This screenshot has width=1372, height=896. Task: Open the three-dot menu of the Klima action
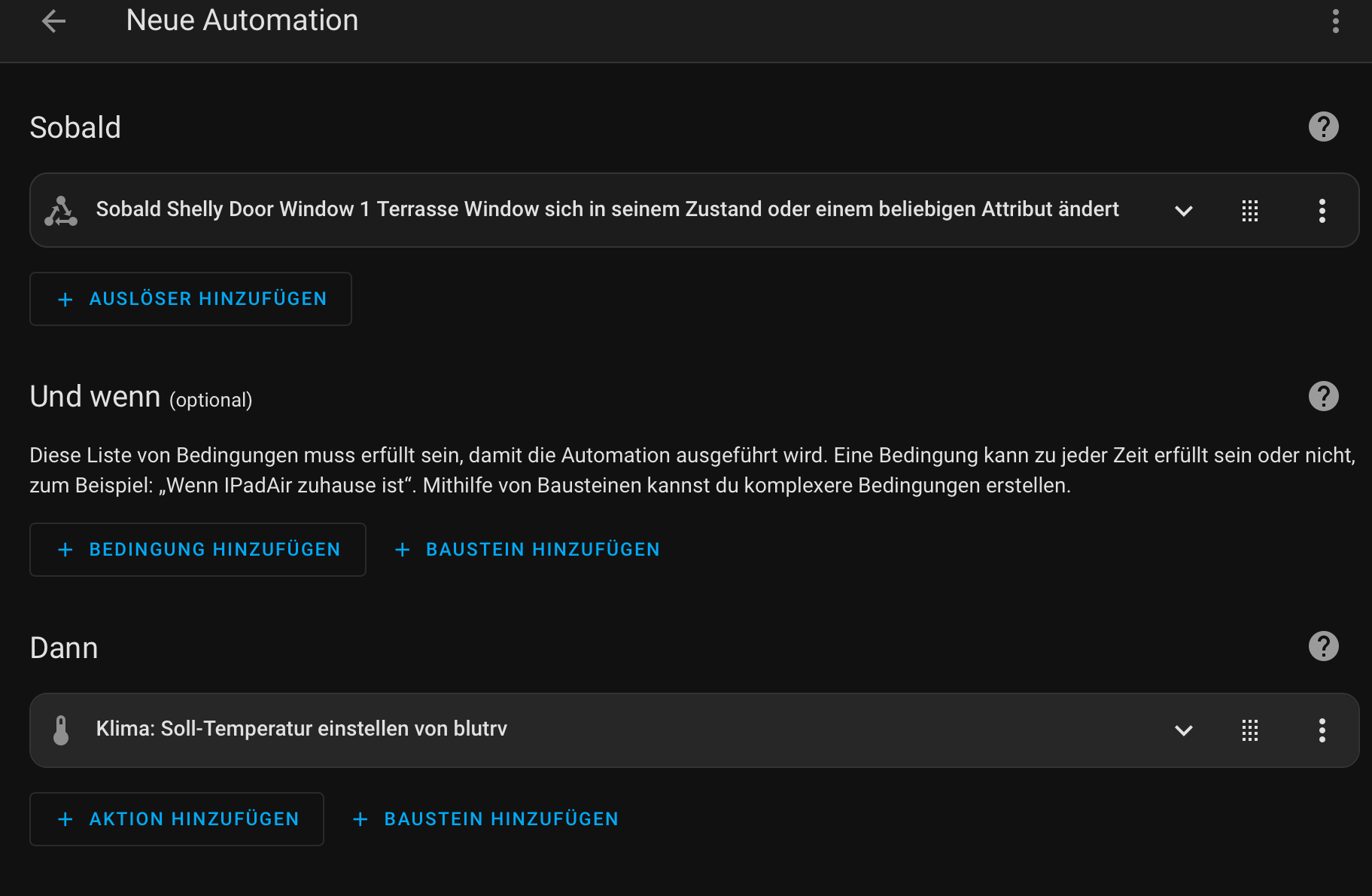[x=1322, y=730]
